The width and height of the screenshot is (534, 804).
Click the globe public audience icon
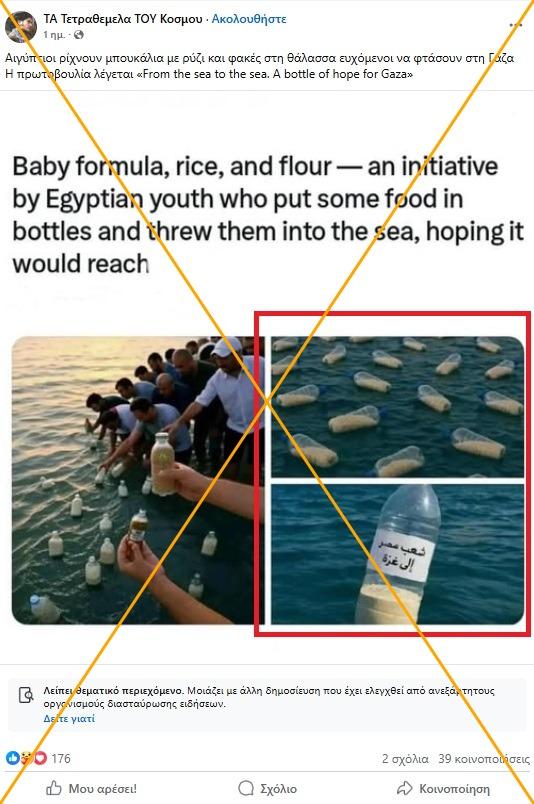(78, 35)
